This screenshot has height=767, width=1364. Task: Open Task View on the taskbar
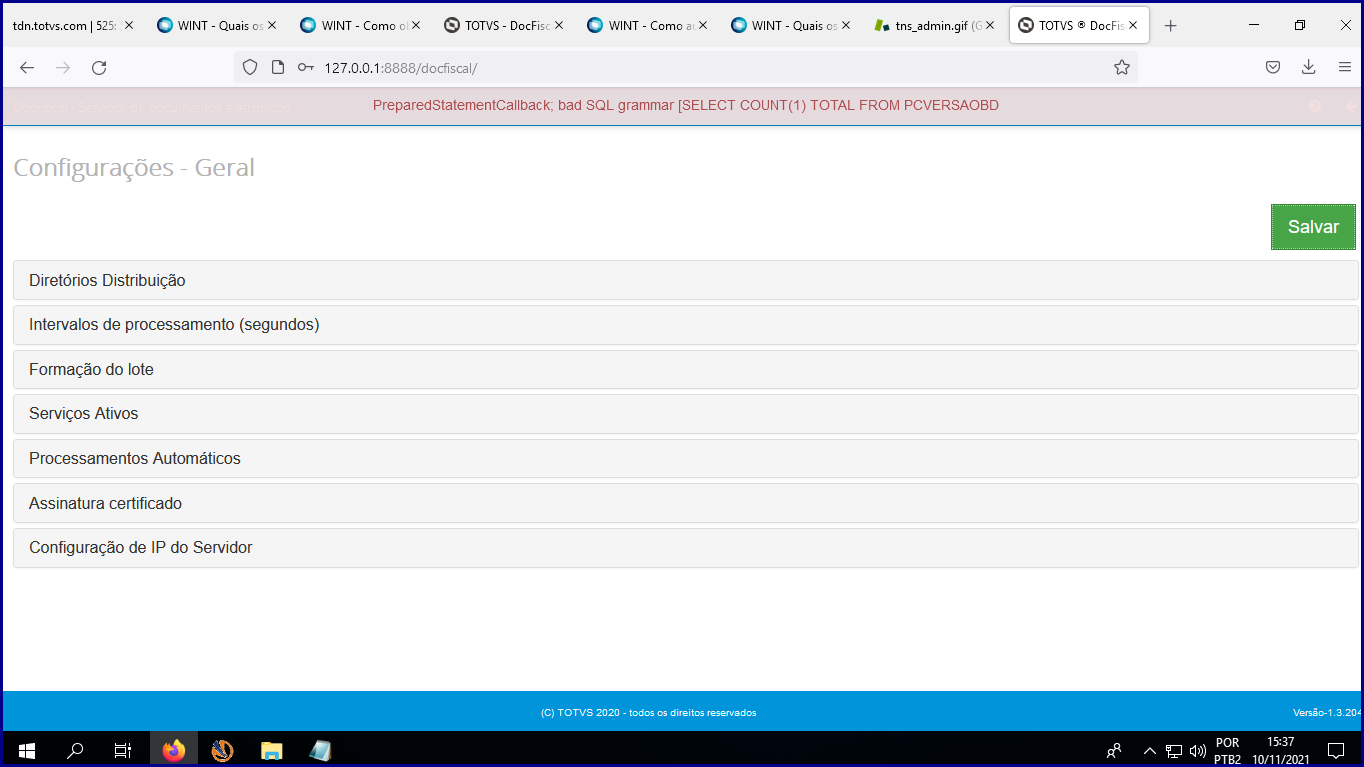(121, 750)
